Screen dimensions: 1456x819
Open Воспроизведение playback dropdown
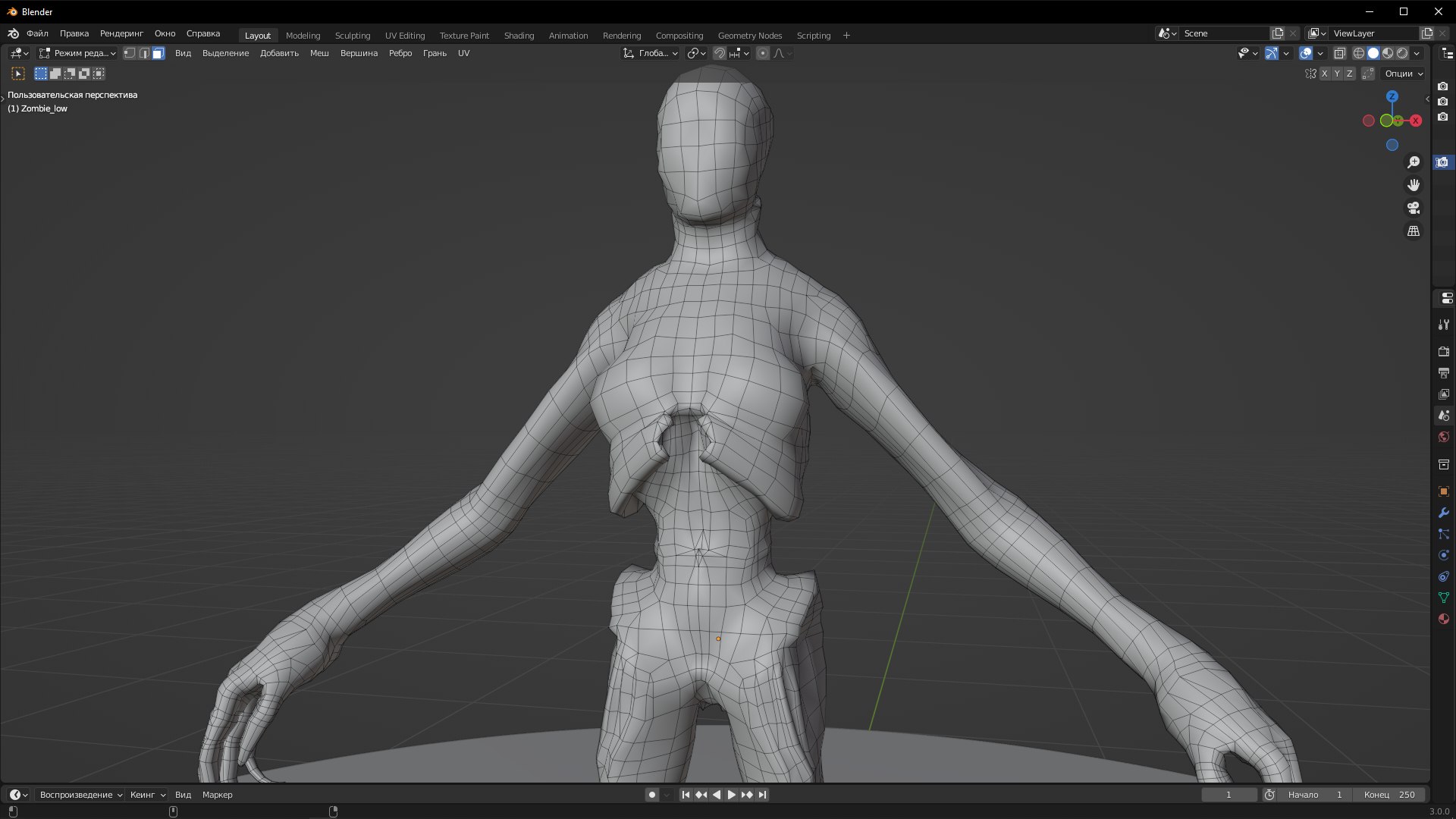[80, 795]
